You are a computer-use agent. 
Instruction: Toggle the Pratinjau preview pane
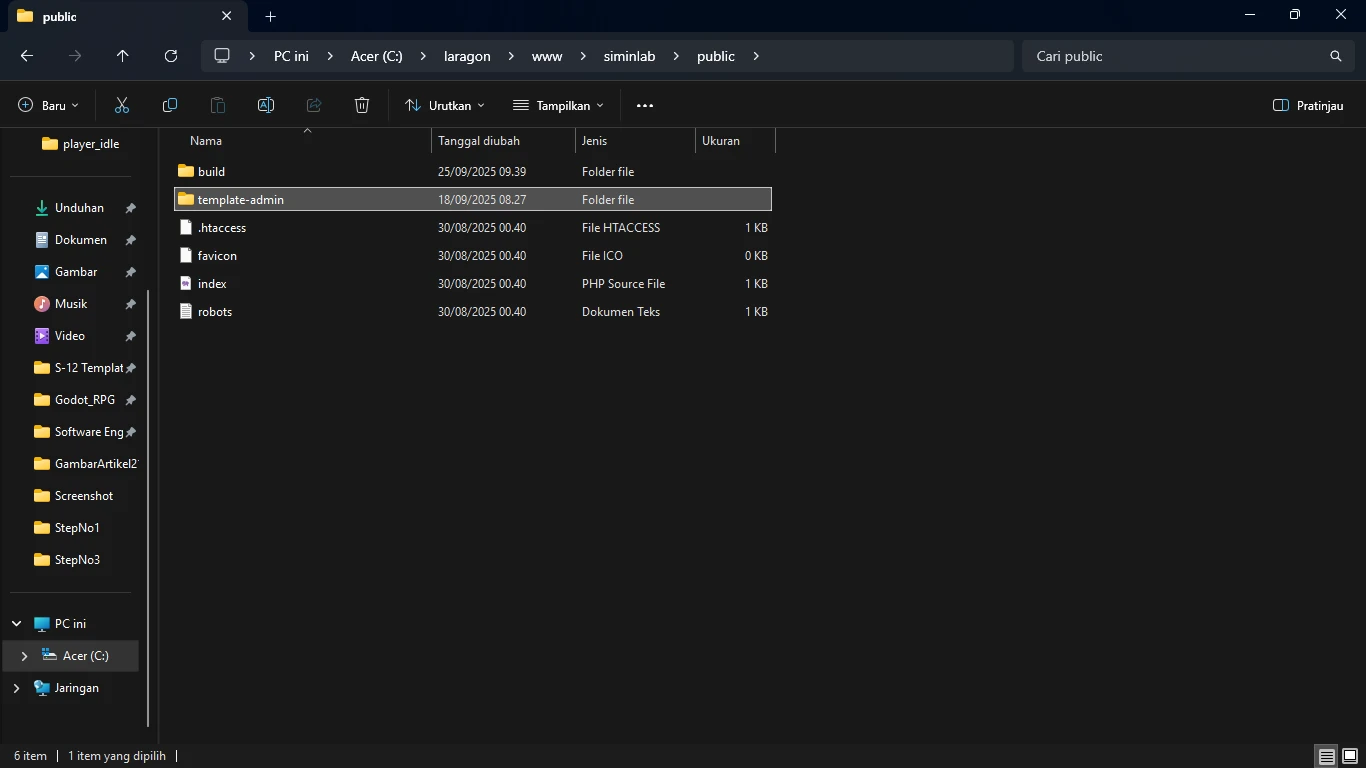point(1308,105)
